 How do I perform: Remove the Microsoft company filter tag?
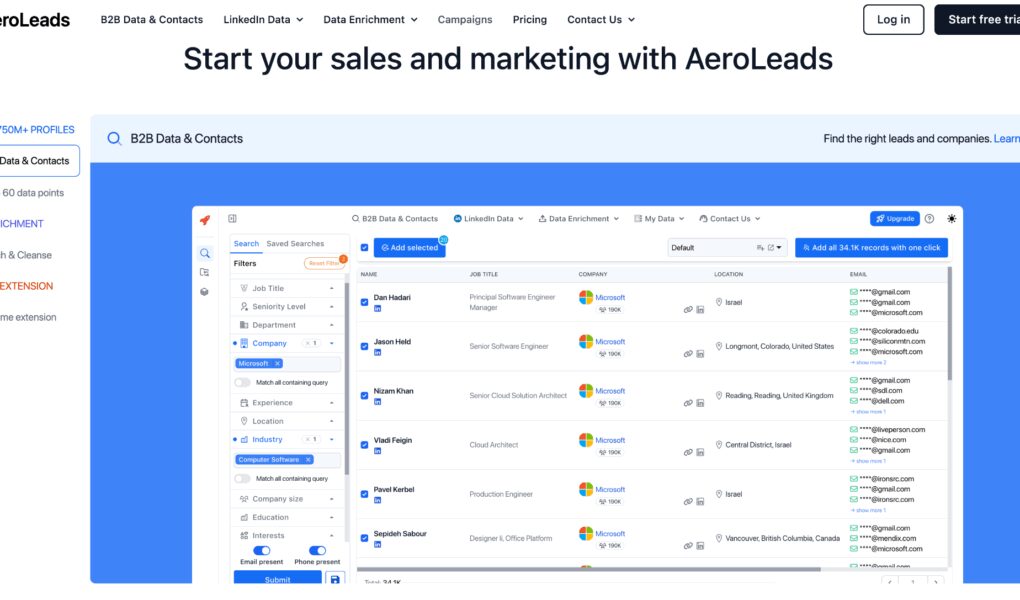(x=278, y=364)
